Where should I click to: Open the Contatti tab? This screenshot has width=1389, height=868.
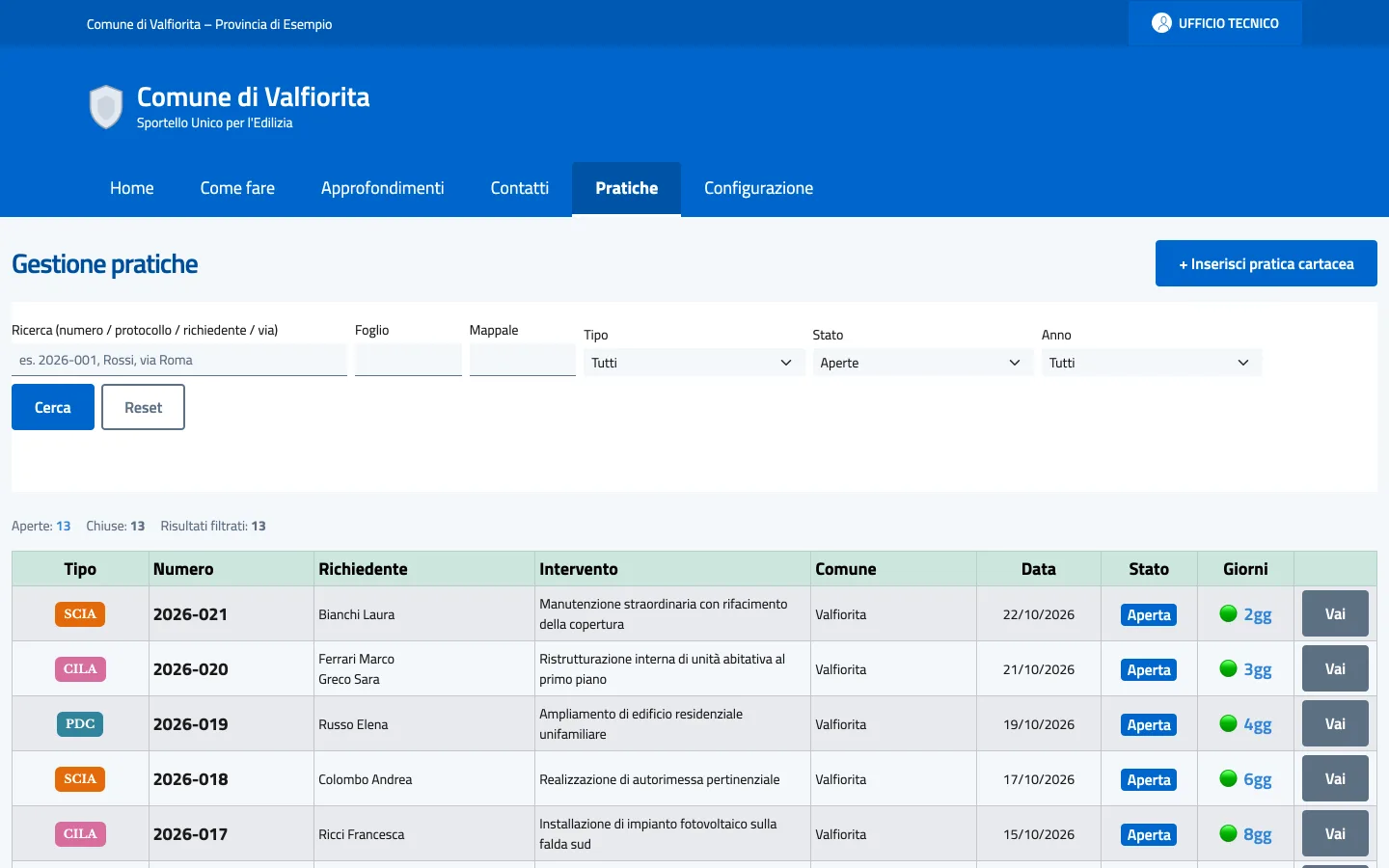[520, 188]
